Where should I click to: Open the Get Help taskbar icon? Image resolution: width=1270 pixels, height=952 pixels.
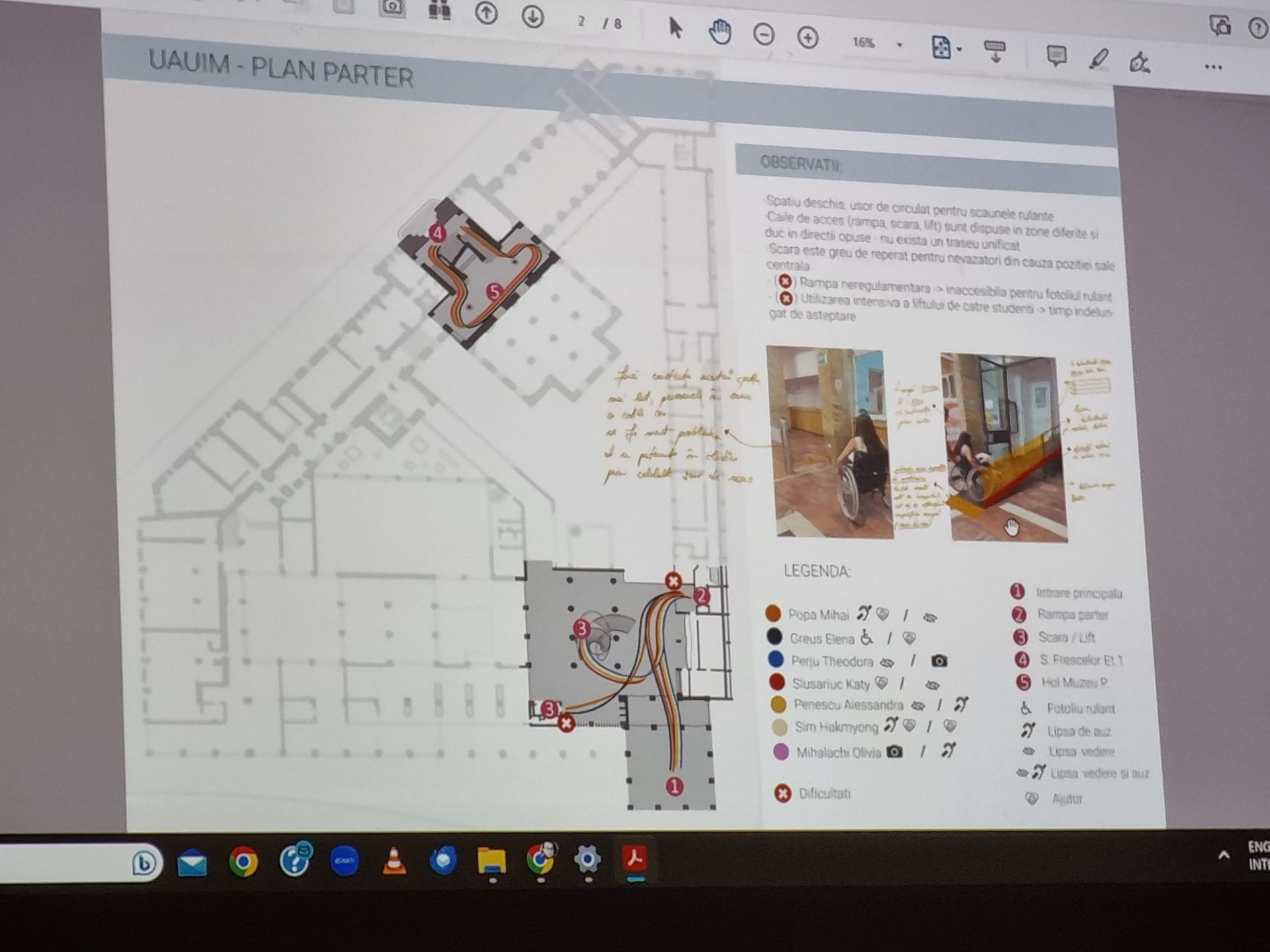click(295, 860)
